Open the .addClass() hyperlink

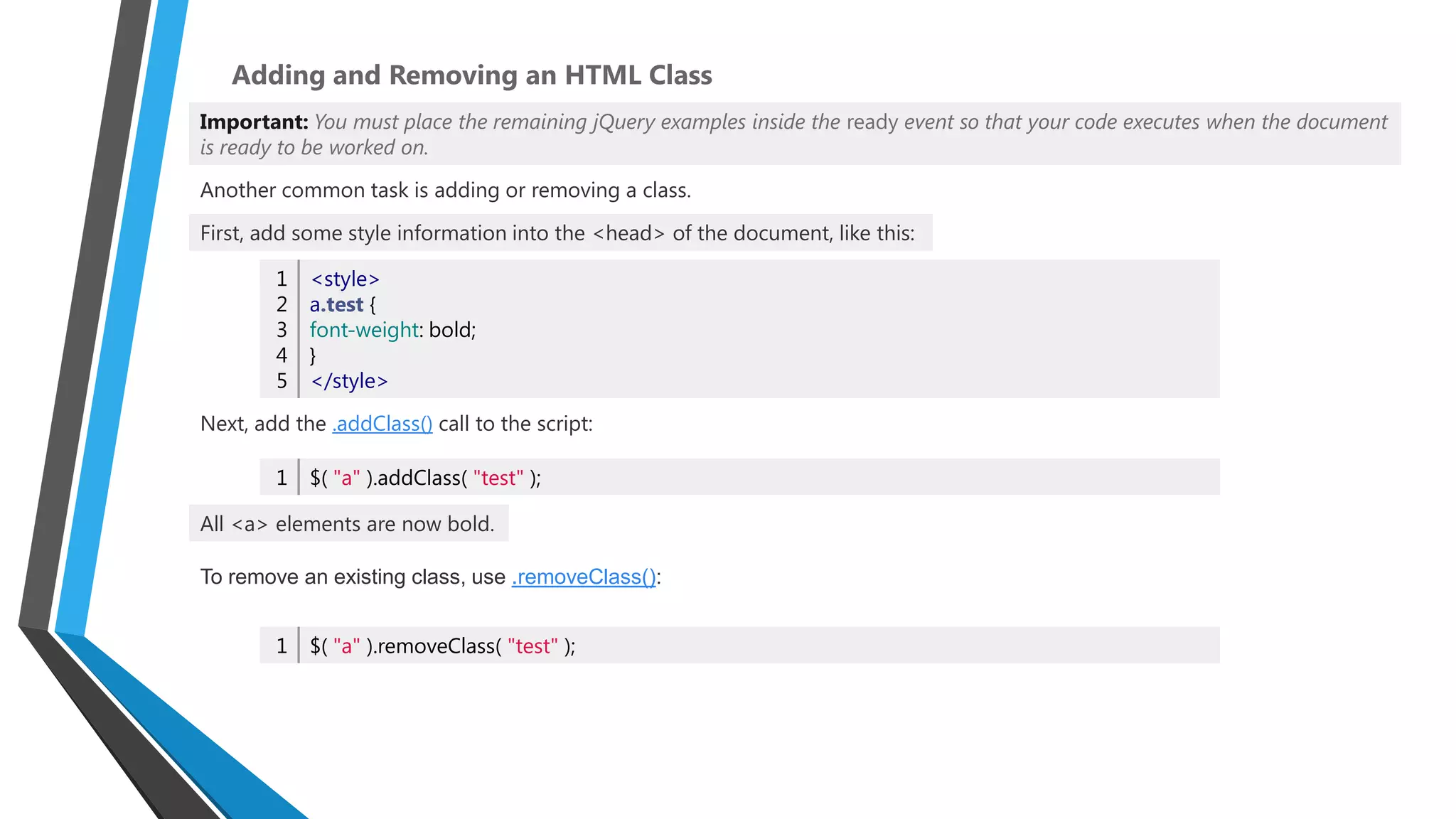point(382,424)
